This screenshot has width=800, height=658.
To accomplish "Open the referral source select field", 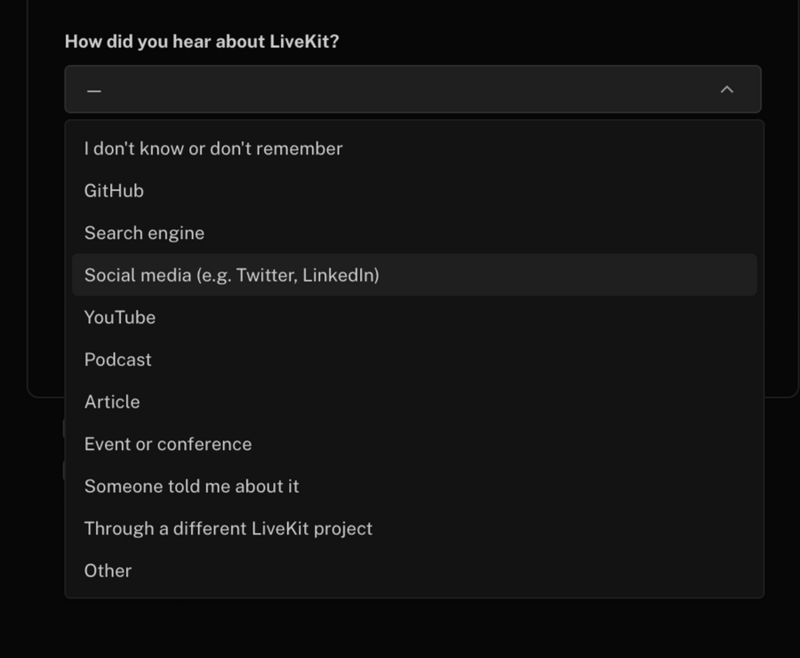I will (400, 88).
